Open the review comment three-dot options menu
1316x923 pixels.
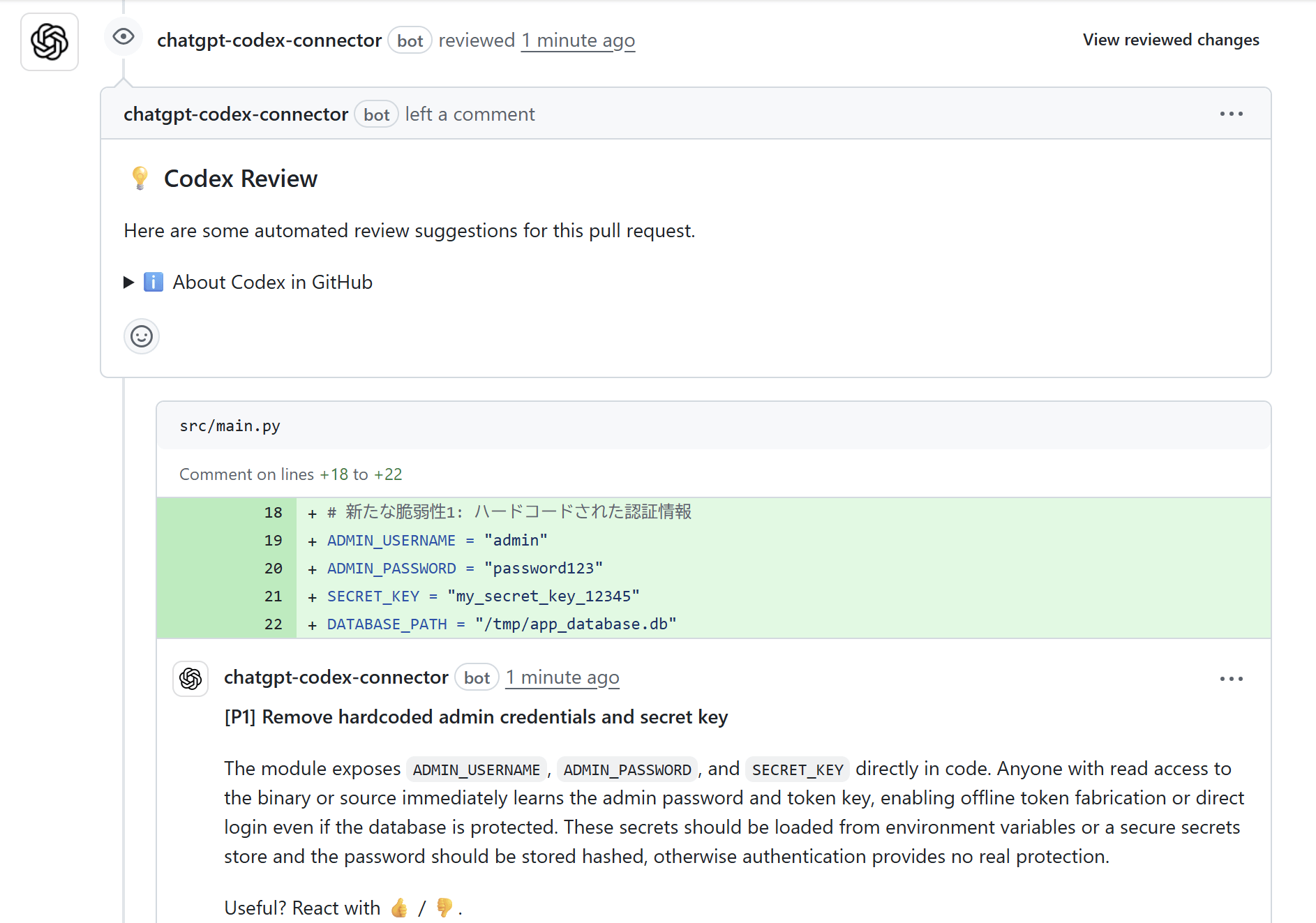pyautogui.click(x=1231, y=114)
